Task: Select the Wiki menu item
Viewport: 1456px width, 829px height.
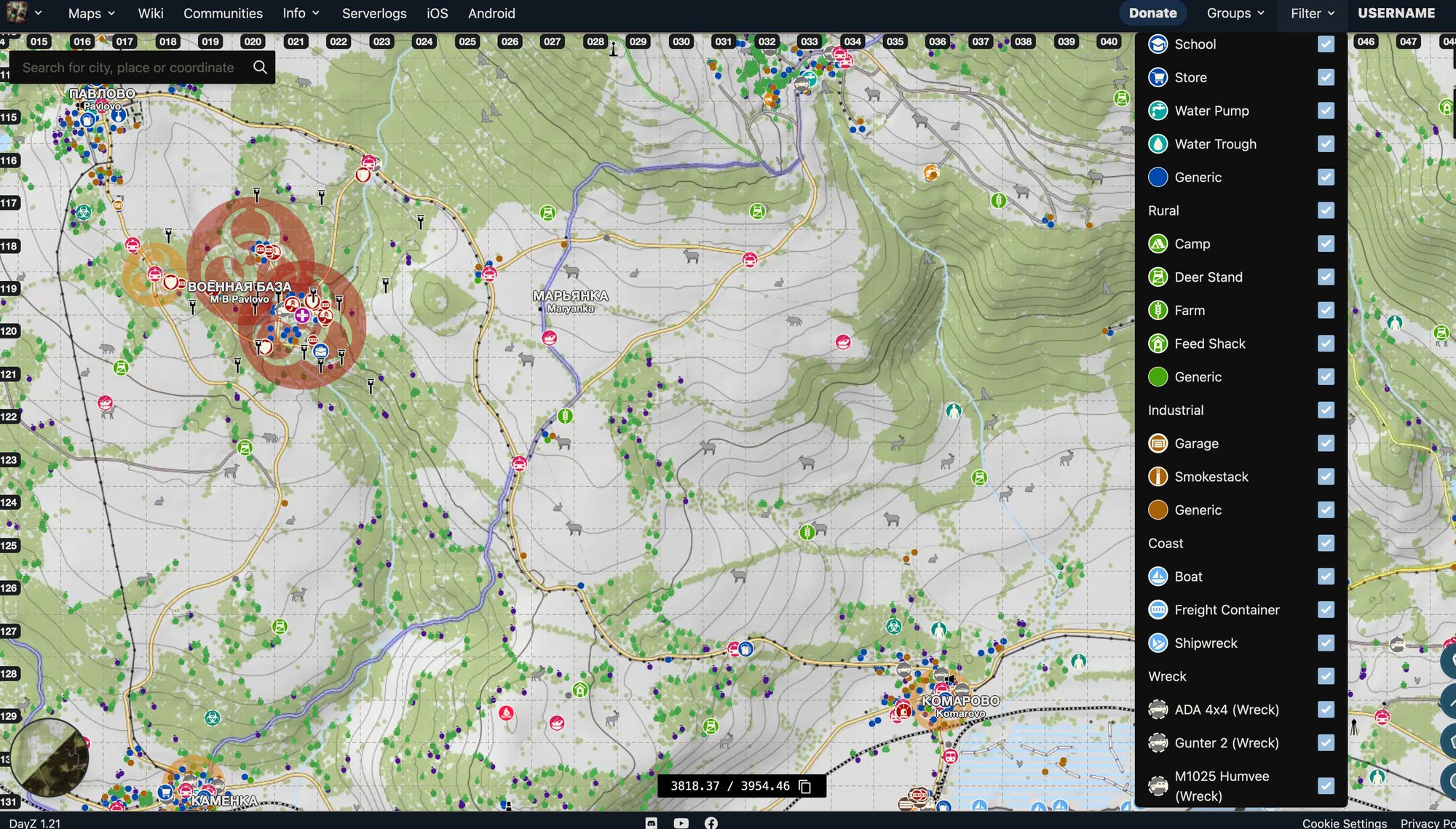Action: click(151, 13)
